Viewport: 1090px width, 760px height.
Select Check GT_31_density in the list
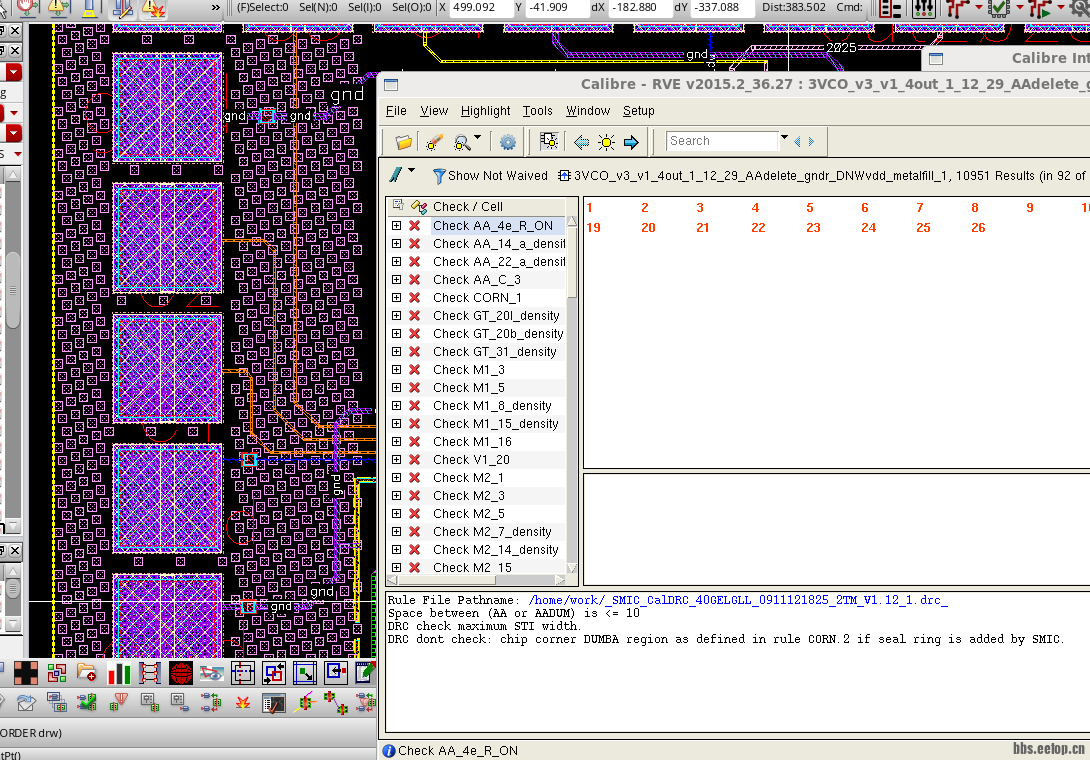point(494,352)
